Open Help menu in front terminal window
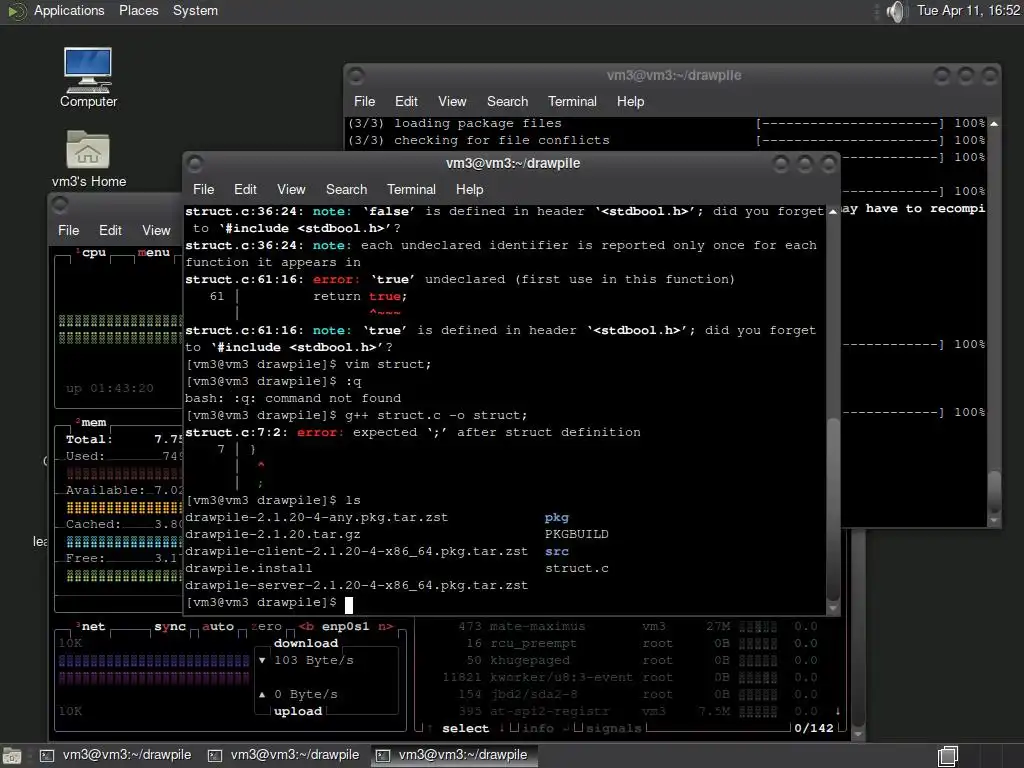Image resolution: width=1024 pixels, height=768 pixels. (x=469, y=189)
